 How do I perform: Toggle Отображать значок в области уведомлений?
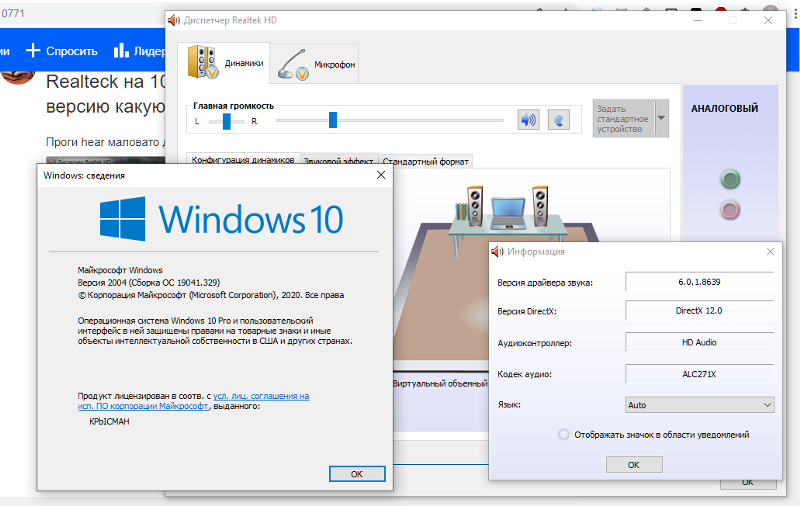coord(563,435)
